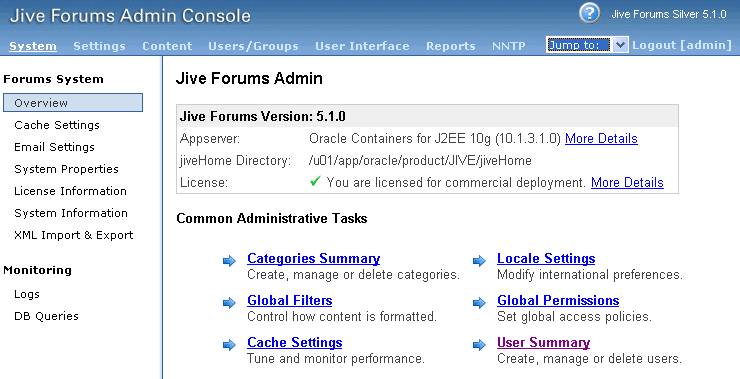
Task: Open License More Details link
Action: pyautogui.click(x=627, y=182)
